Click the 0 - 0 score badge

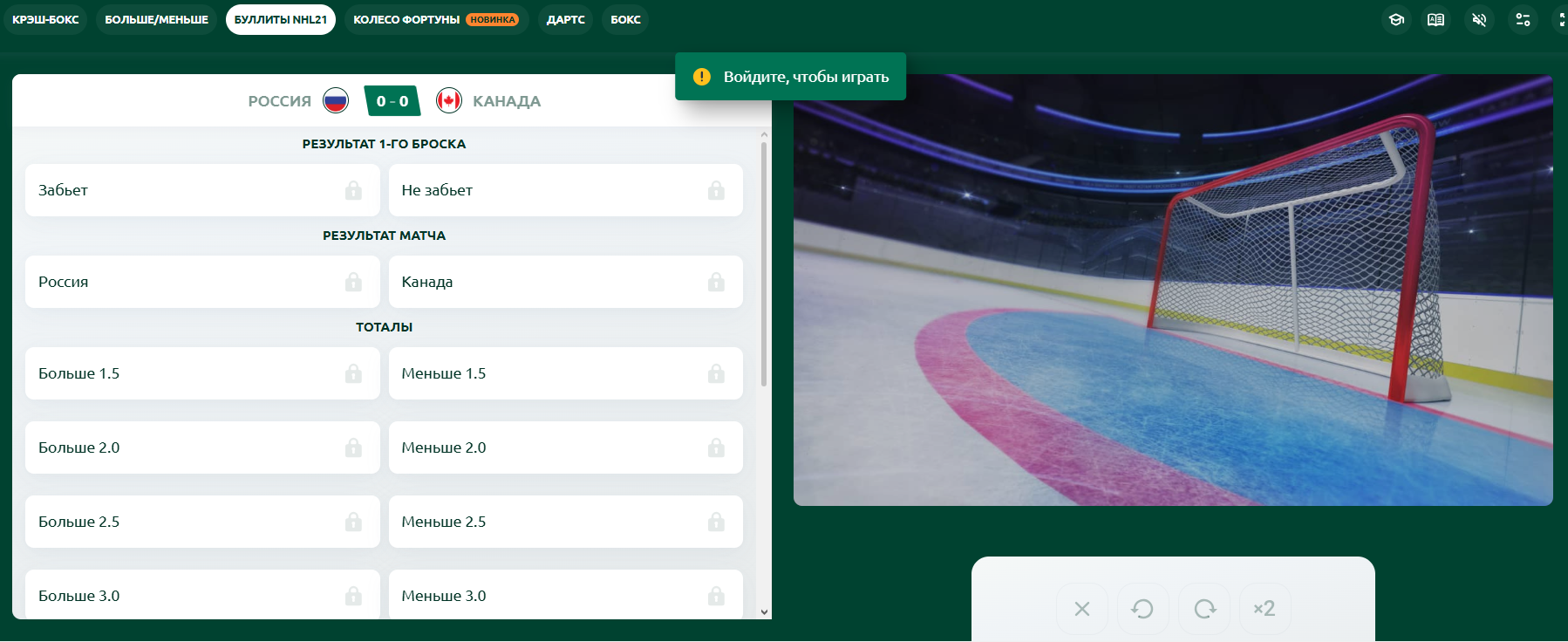coord(392,101)
